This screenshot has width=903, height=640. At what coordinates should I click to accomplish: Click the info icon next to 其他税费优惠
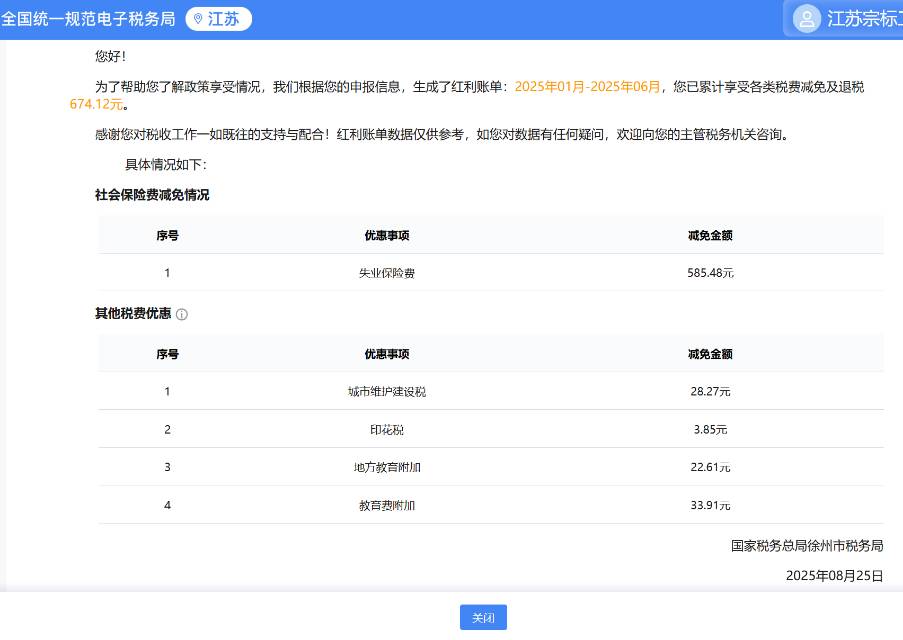click(x=182, y=314)
